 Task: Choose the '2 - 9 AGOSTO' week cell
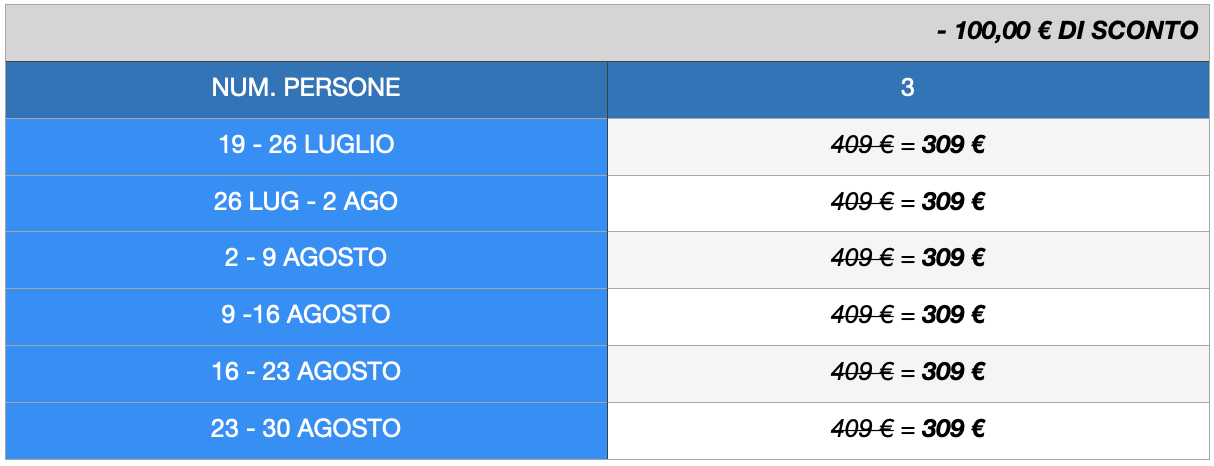click(x=306, y=258)
